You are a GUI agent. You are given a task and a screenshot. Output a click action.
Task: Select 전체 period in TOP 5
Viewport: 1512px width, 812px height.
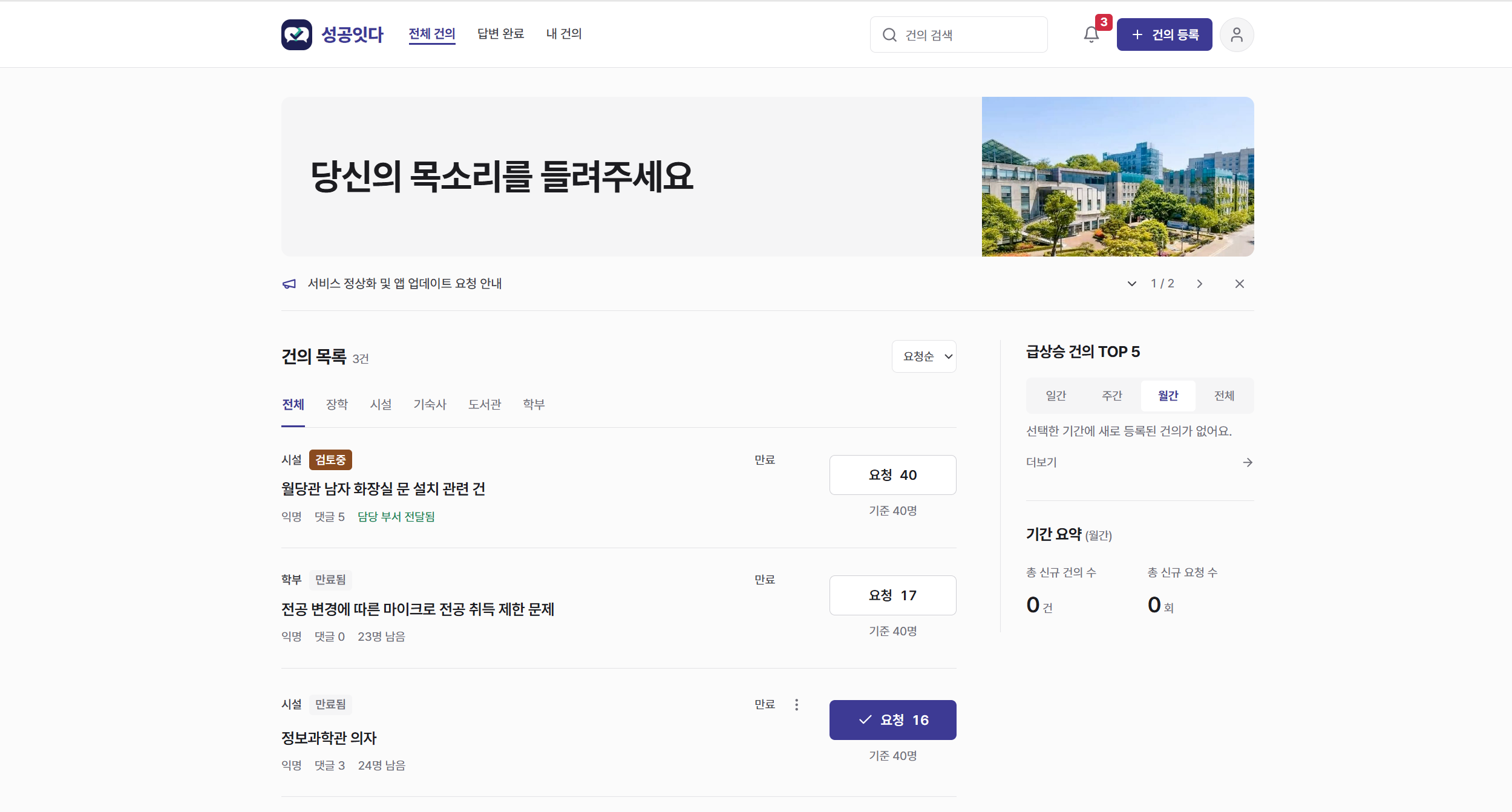1225,396
